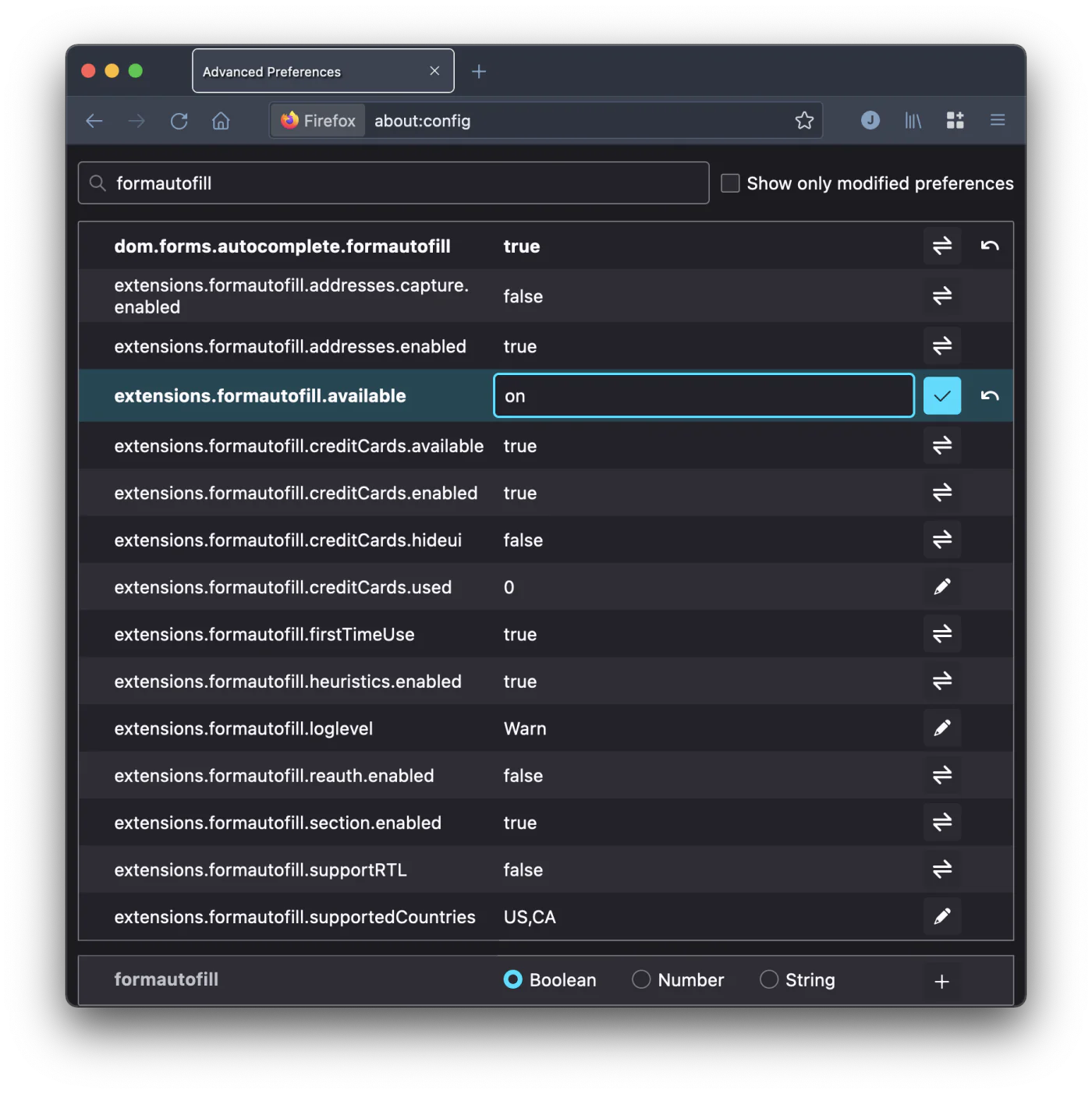Click extensions.formautofill.available name
Viewport: 1092px width, 1094px height.
pos(260,396)
